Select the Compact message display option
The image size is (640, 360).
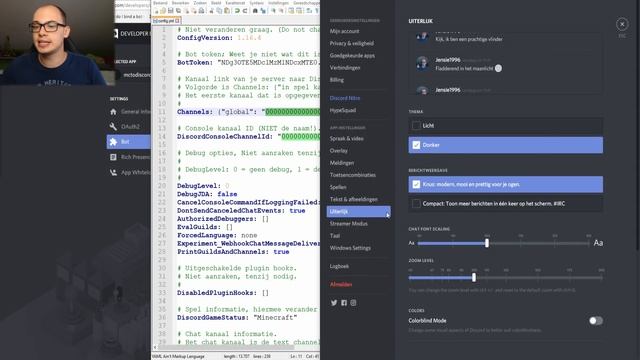[505, 203]
